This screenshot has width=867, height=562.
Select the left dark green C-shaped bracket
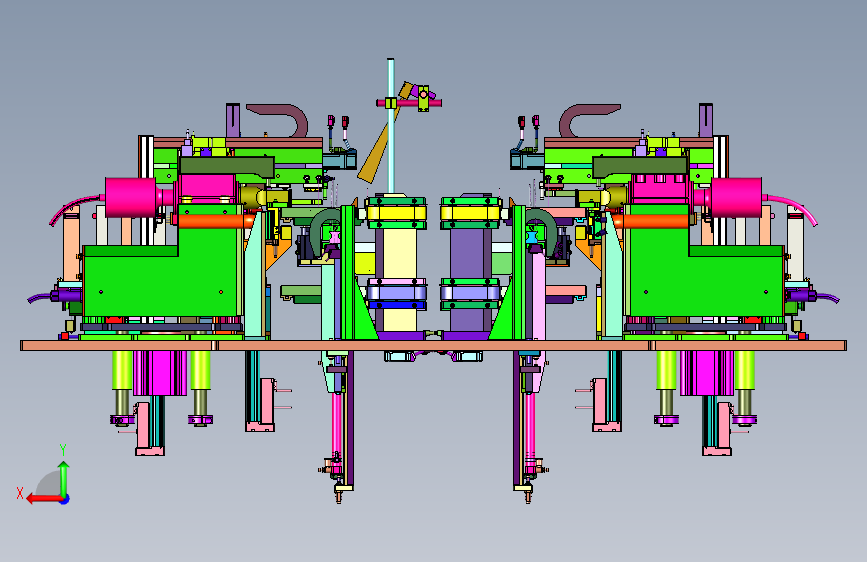pos(324,231)
